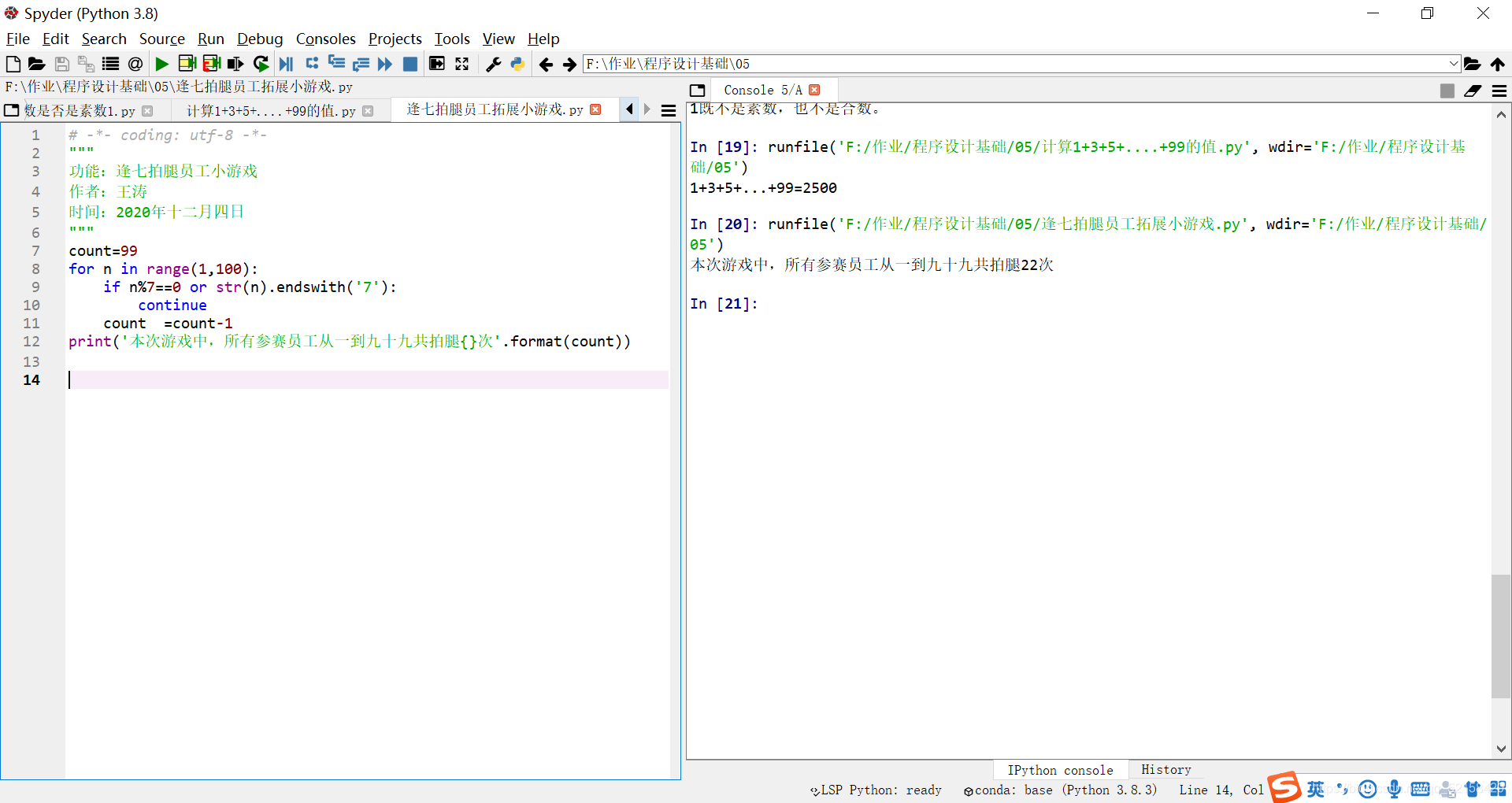Click the New file icon in toolbar
The height and width of the screenshot is (803, 1512).
coord(13,64)
